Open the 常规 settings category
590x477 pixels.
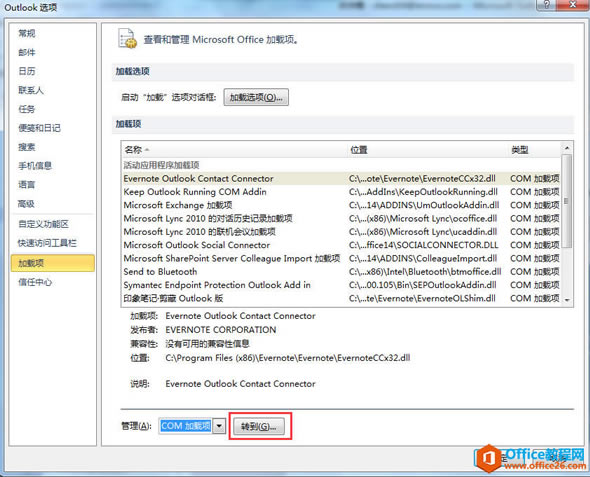coord(27,33)
